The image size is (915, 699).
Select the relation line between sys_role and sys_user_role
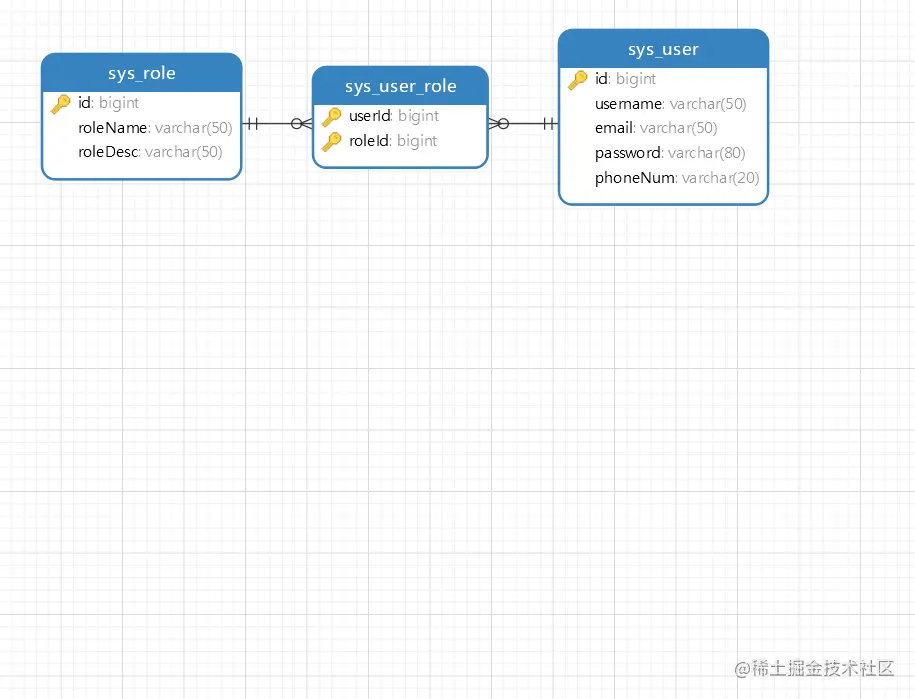[x=277, y=123]
